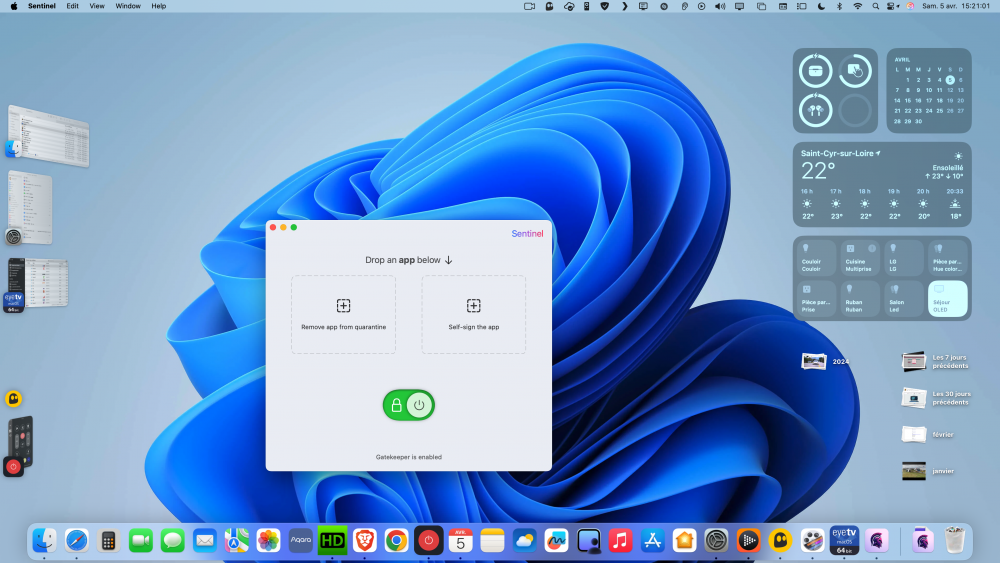Click the AVRIL calendar widget

[929, 91]
